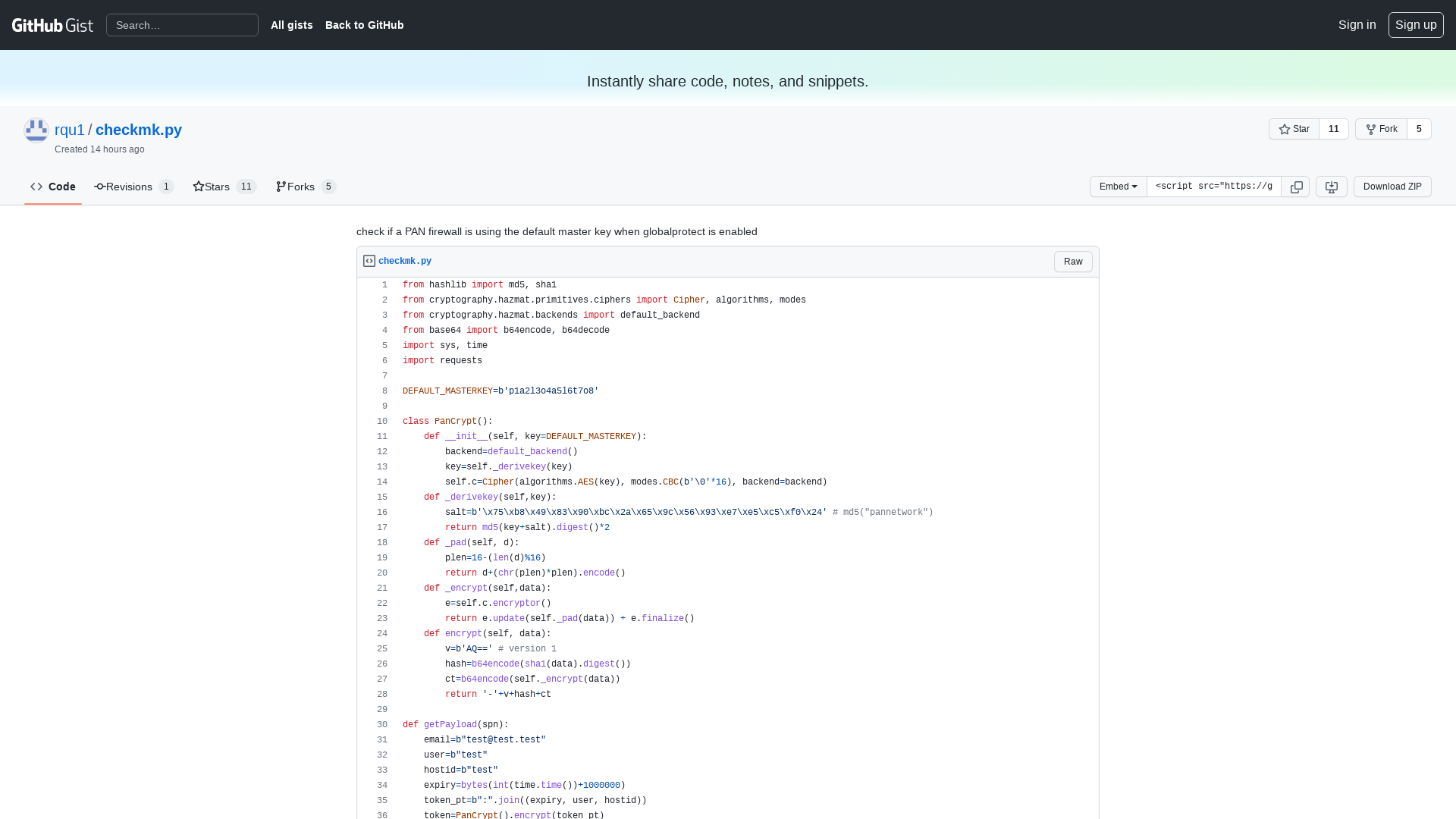Click the code file icon beside checkmk.py

[369, 260]
